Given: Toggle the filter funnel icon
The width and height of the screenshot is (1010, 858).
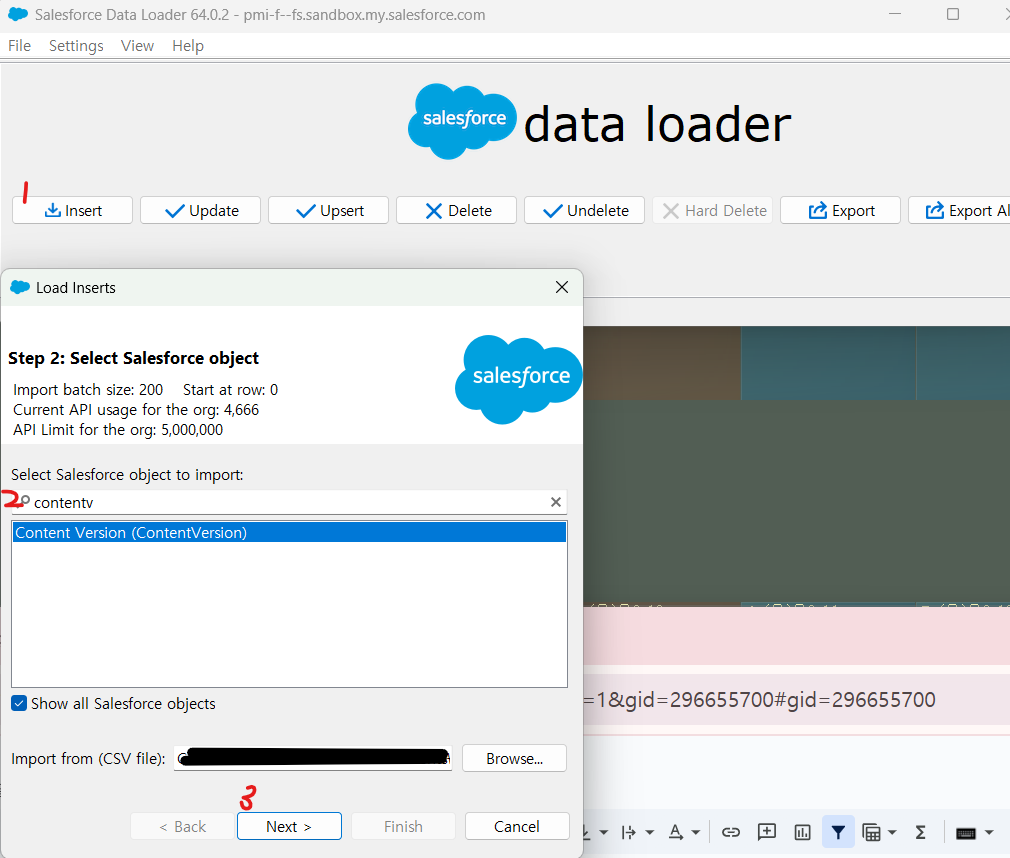Looking at the screenshot, I should pyautogui.click(x=838, y=832).
